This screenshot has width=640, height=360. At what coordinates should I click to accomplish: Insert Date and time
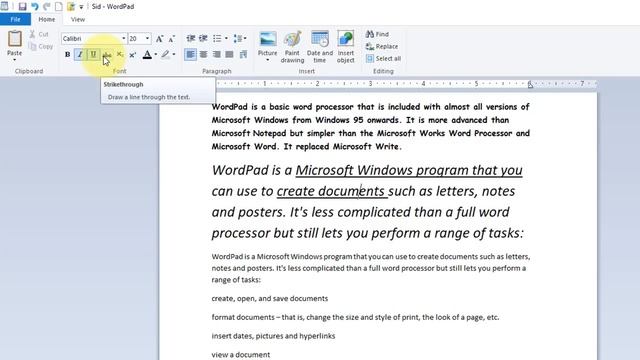point(320,47)
